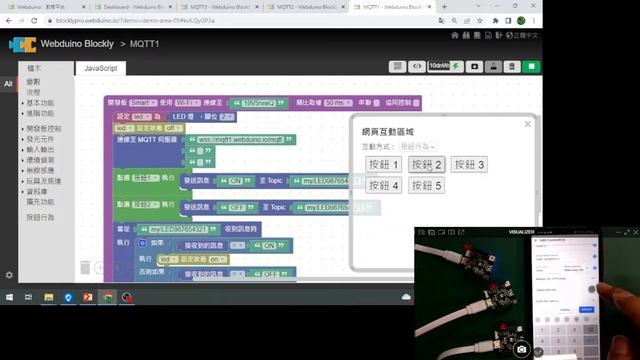Click the lightning bolt device check icon
The width and height of the screenshot is (640, 360).
click(x=456, y=66)
